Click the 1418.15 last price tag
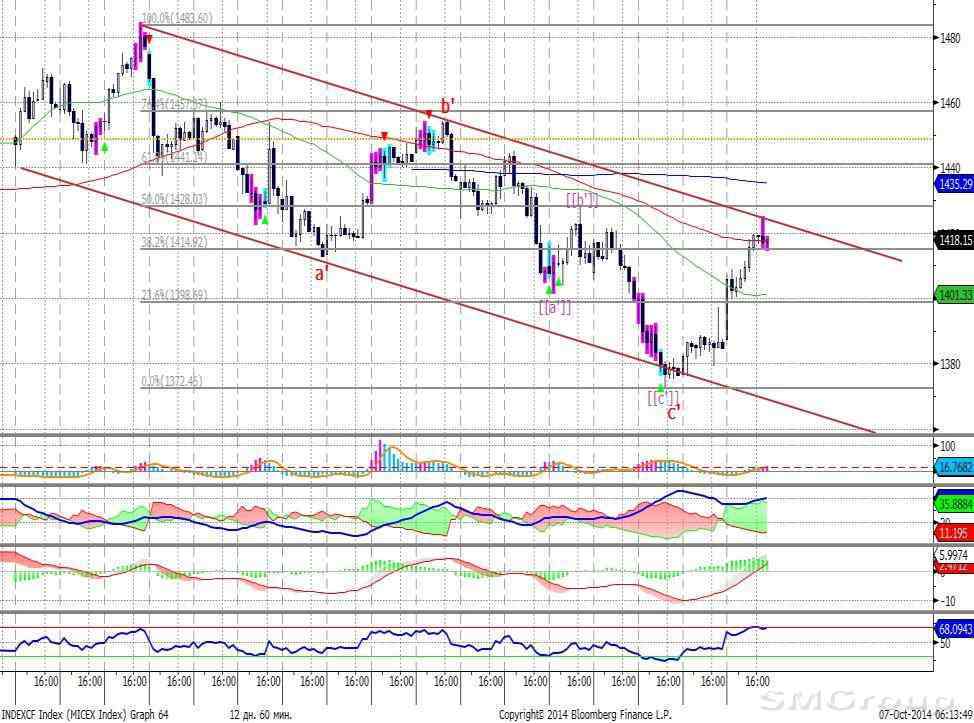This screenshot has height=723, width=974. tap(951, 240)
